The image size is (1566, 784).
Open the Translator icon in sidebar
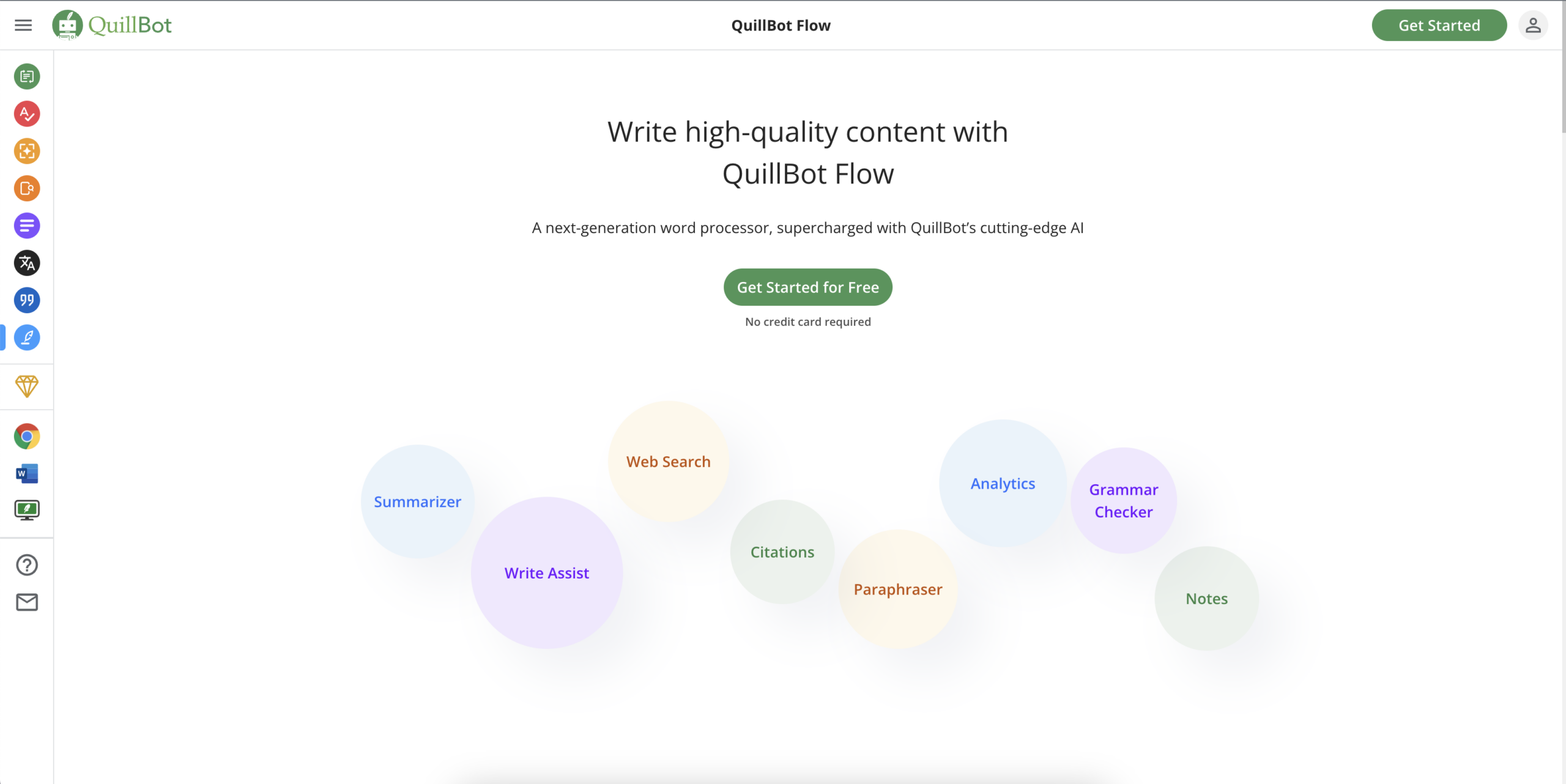tap(27, 263)
